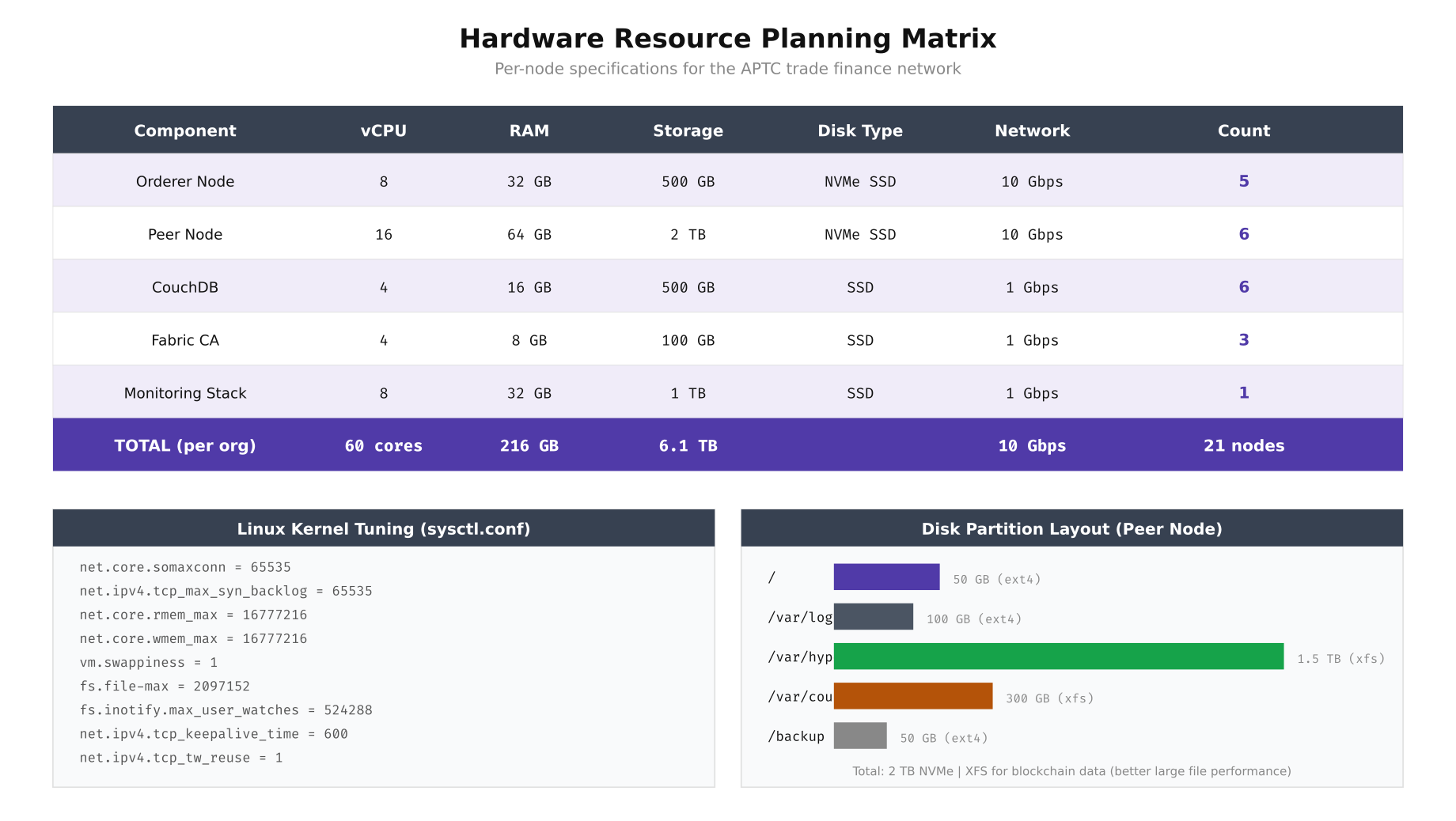Select the Hardware Resource Planning Matrix title
This screenshot has height=821, width=1456.
(x=727, y=38)
